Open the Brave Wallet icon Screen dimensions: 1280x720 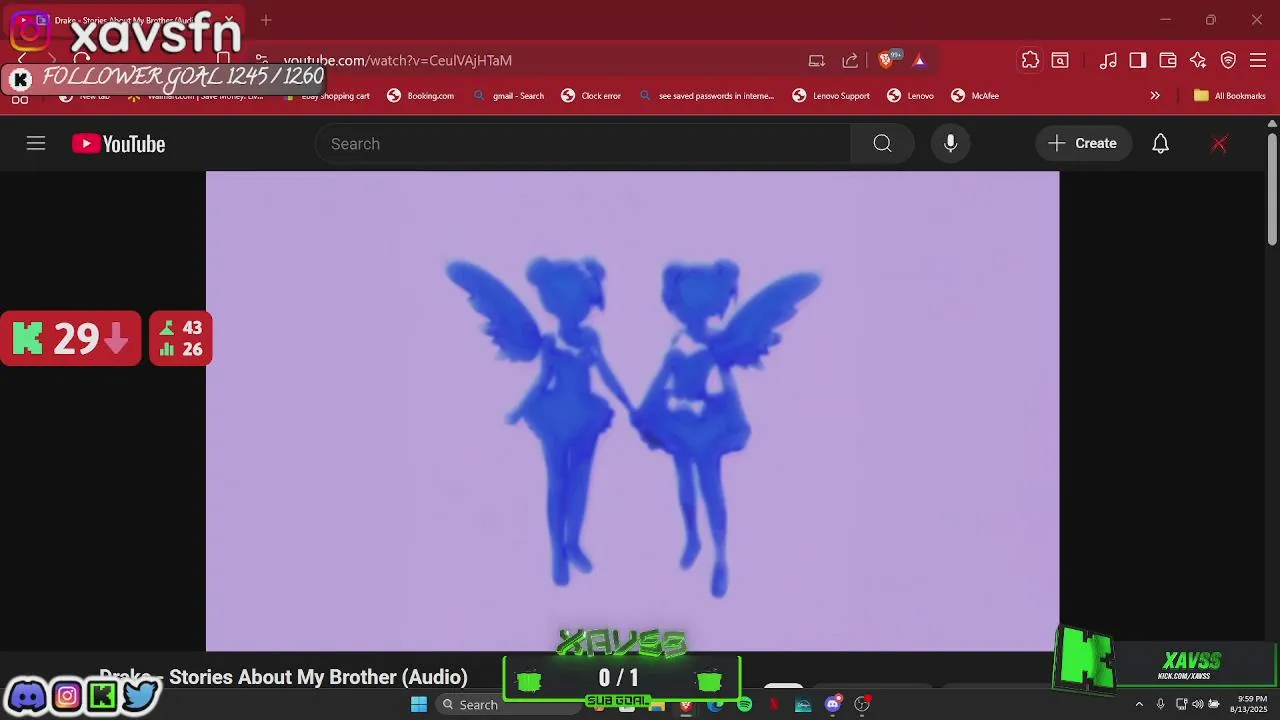pos(1168,60)
